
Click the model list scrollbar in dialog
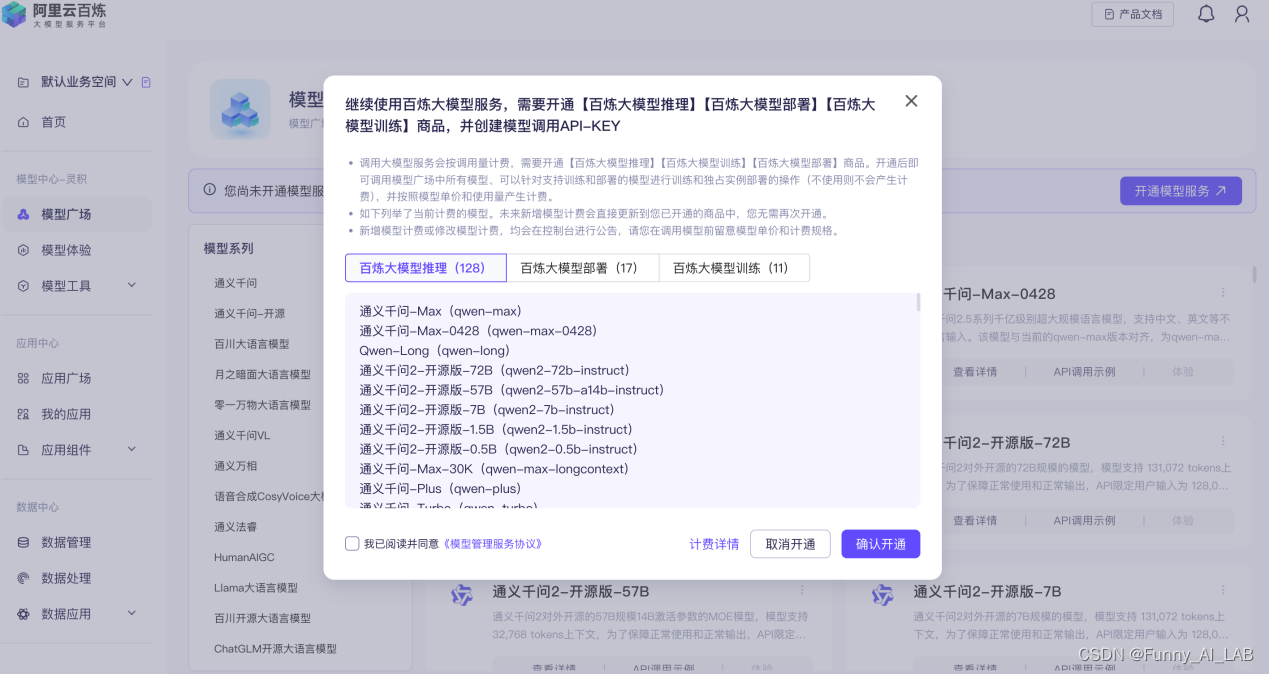pos(917,305)
